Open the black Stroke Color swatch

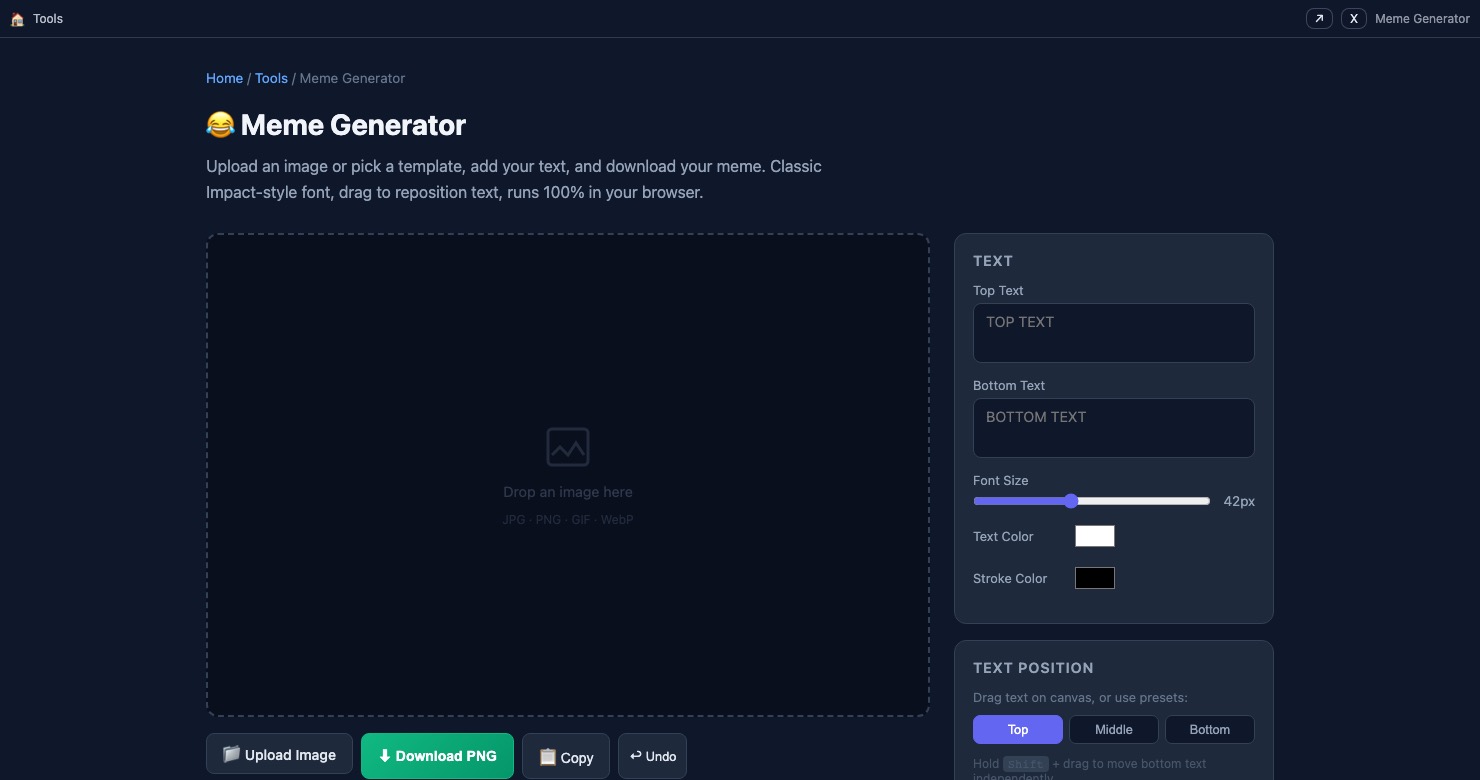(x=1094, y=578)
